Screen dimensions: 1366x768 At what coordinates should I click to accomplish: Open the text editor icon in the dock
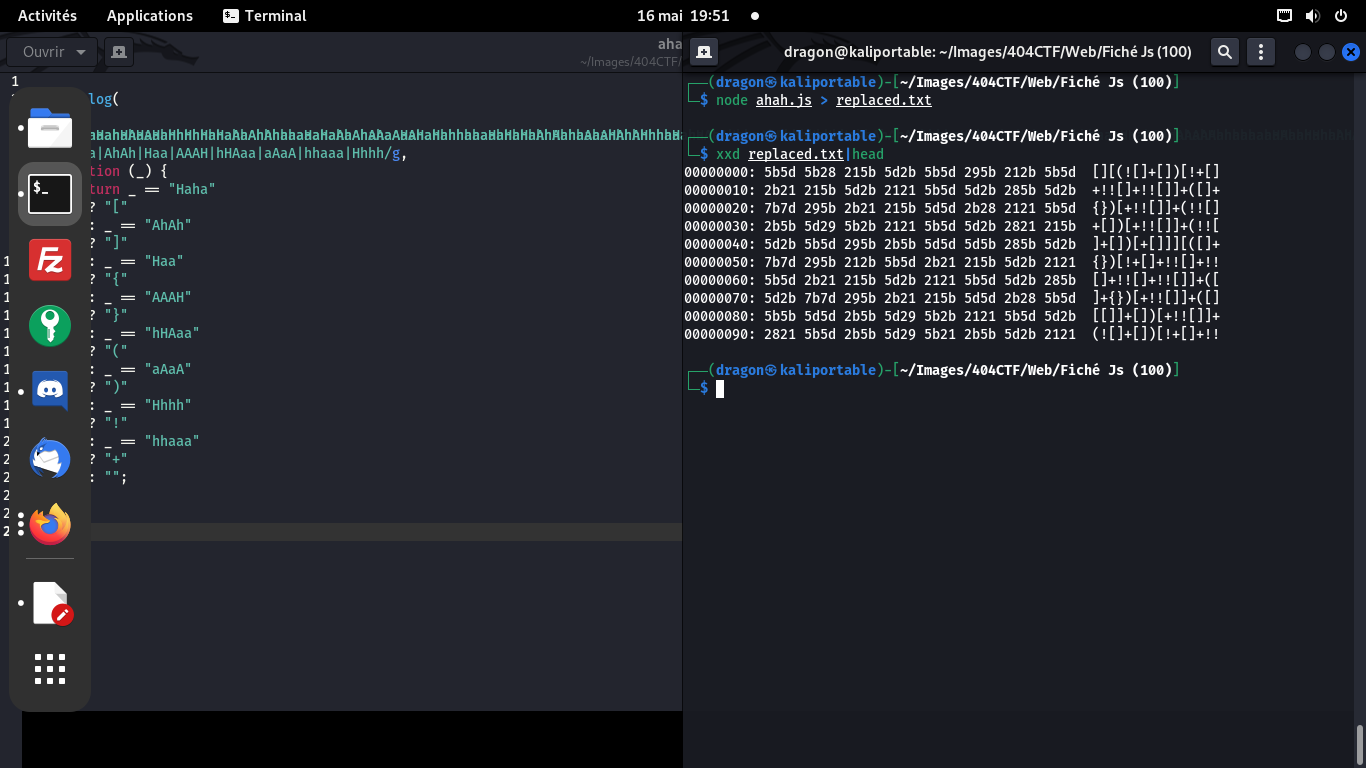tap(50, 603)
